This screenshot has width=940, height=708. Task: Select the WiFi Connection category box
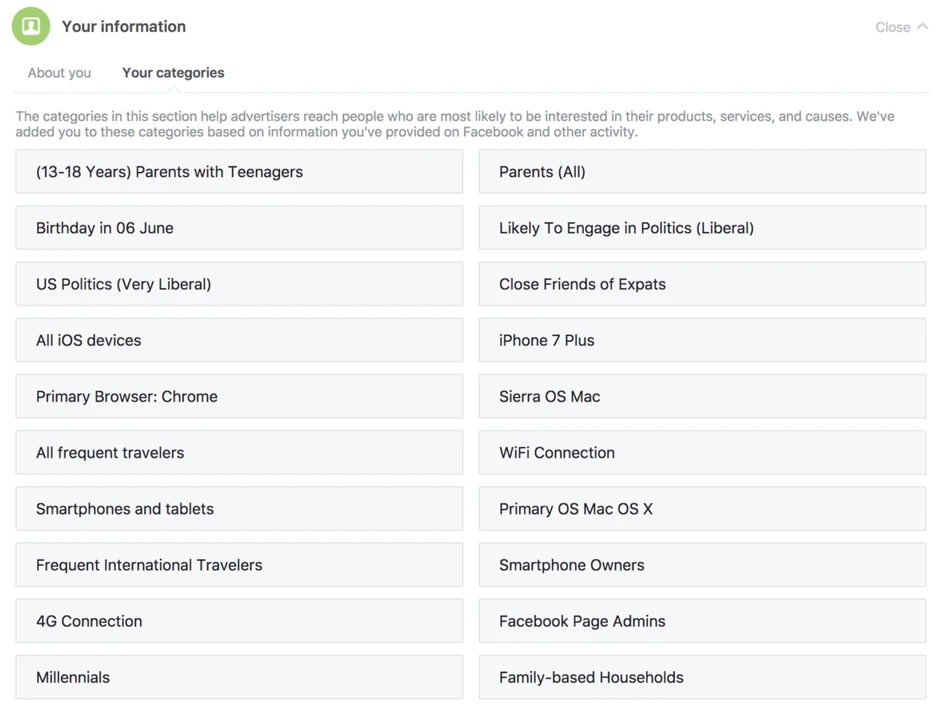(702, 453)
